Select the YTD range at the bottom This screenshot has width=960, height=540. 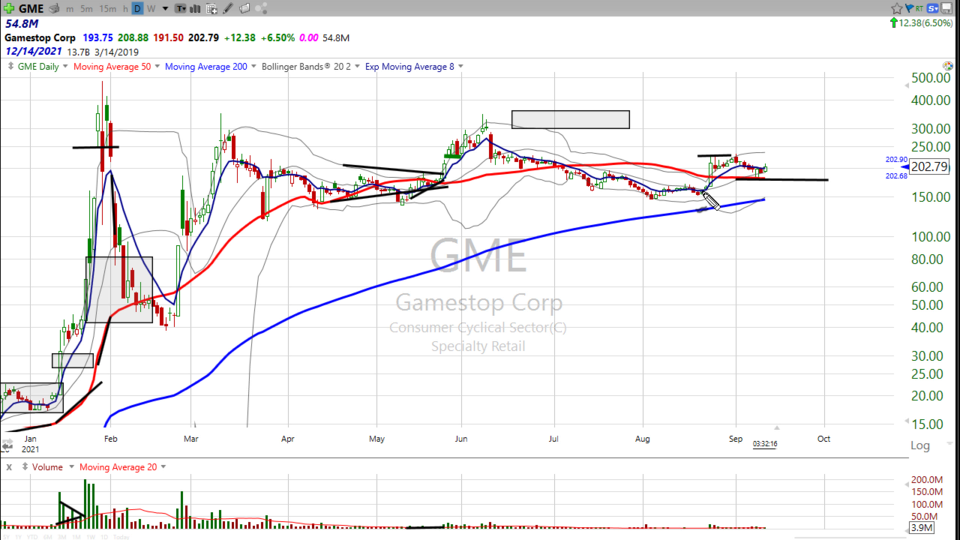pos(32,537)
